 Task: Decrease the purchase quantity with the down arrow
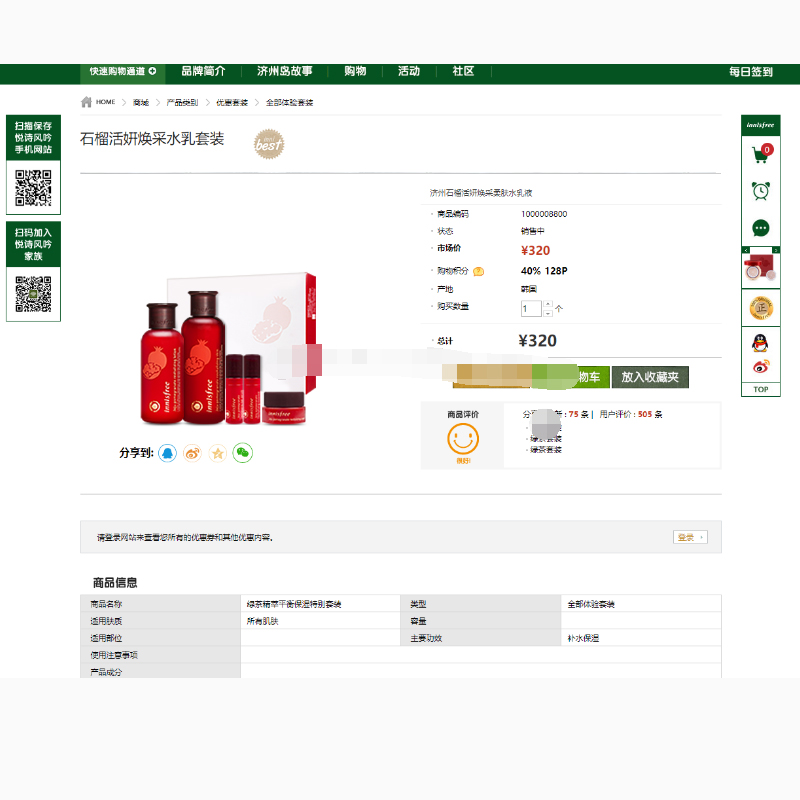[547, 313]
